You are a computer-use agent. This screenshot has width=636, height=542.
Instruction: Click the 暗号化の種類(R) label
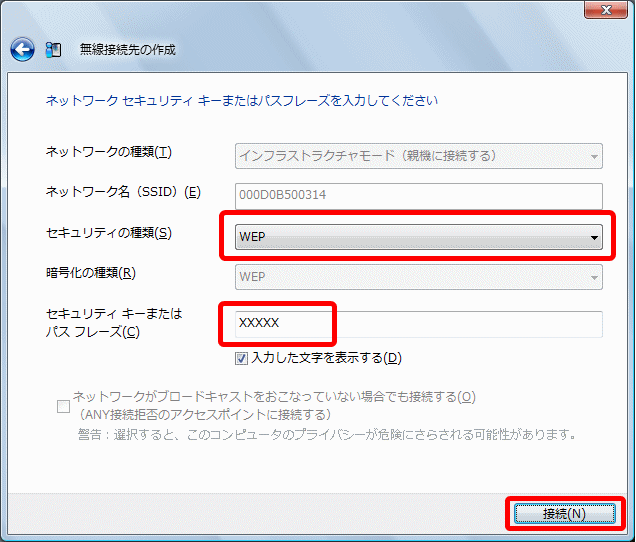coord(91,272)
